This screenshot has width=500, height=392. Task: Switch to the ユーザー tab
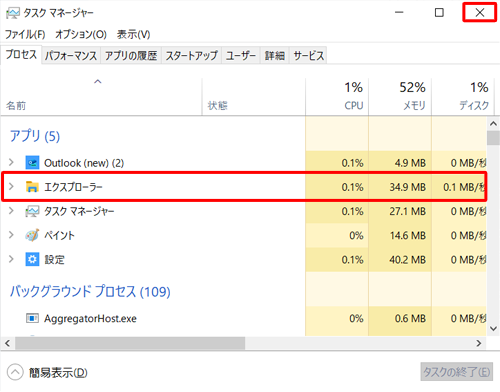pos(241,55)
